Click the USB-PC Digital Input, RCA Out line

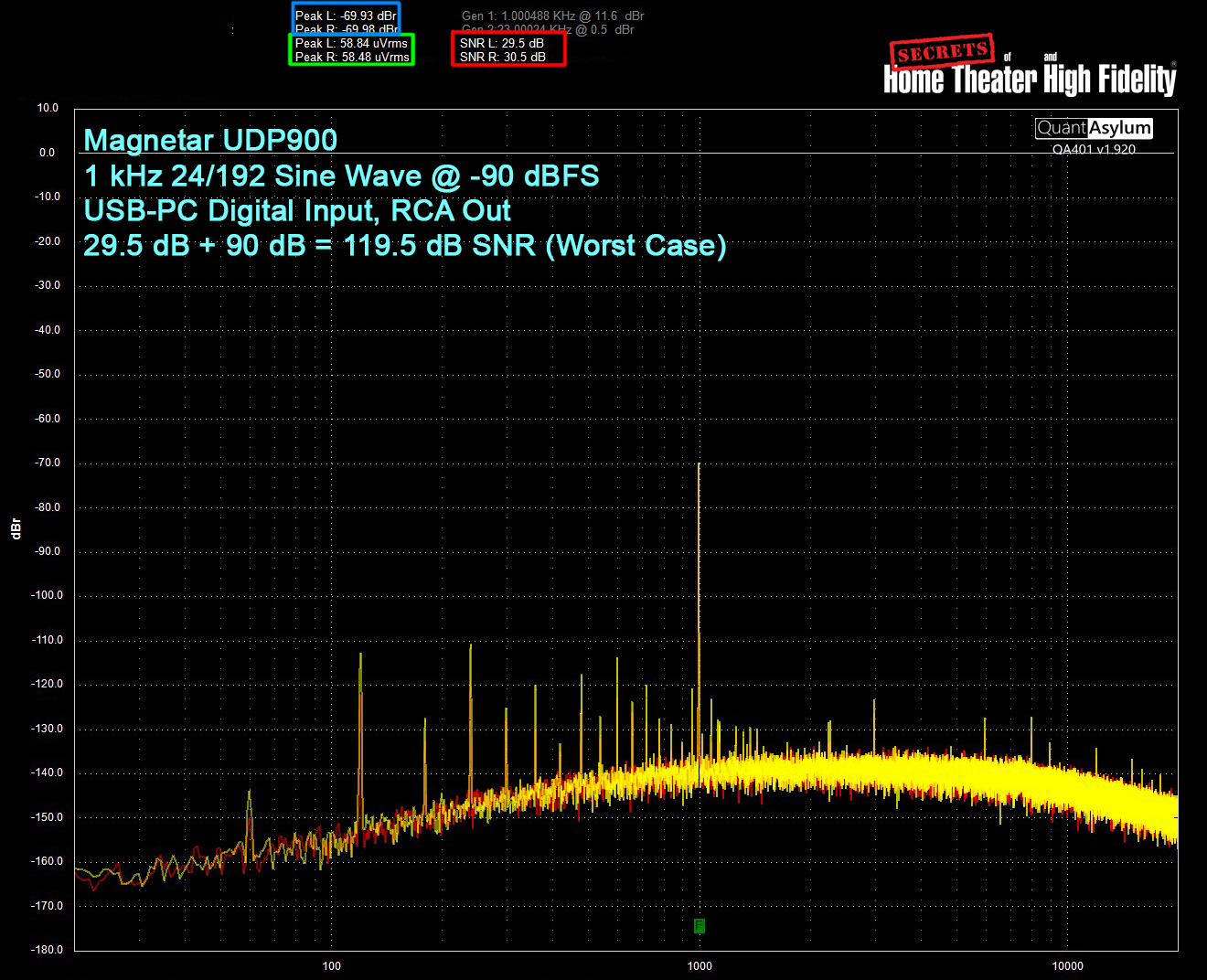(297, 210)
